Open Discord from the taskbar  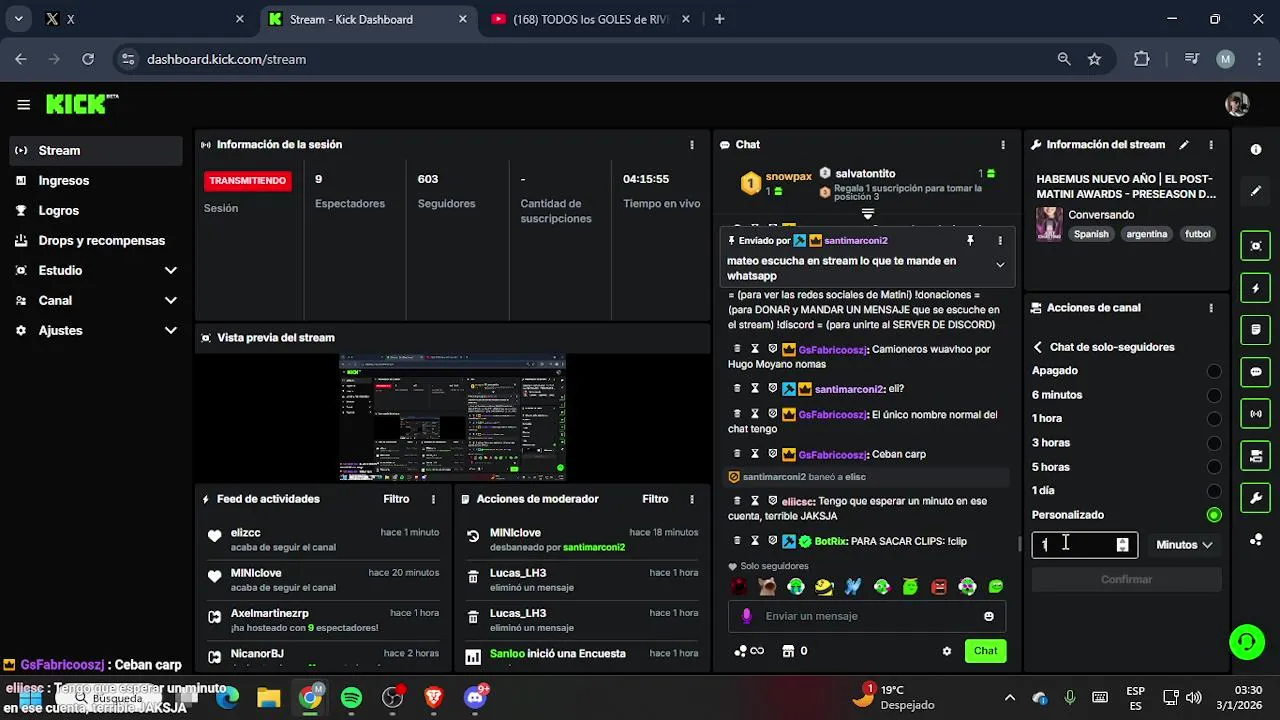pyautogui.click(x=475, y=698)
